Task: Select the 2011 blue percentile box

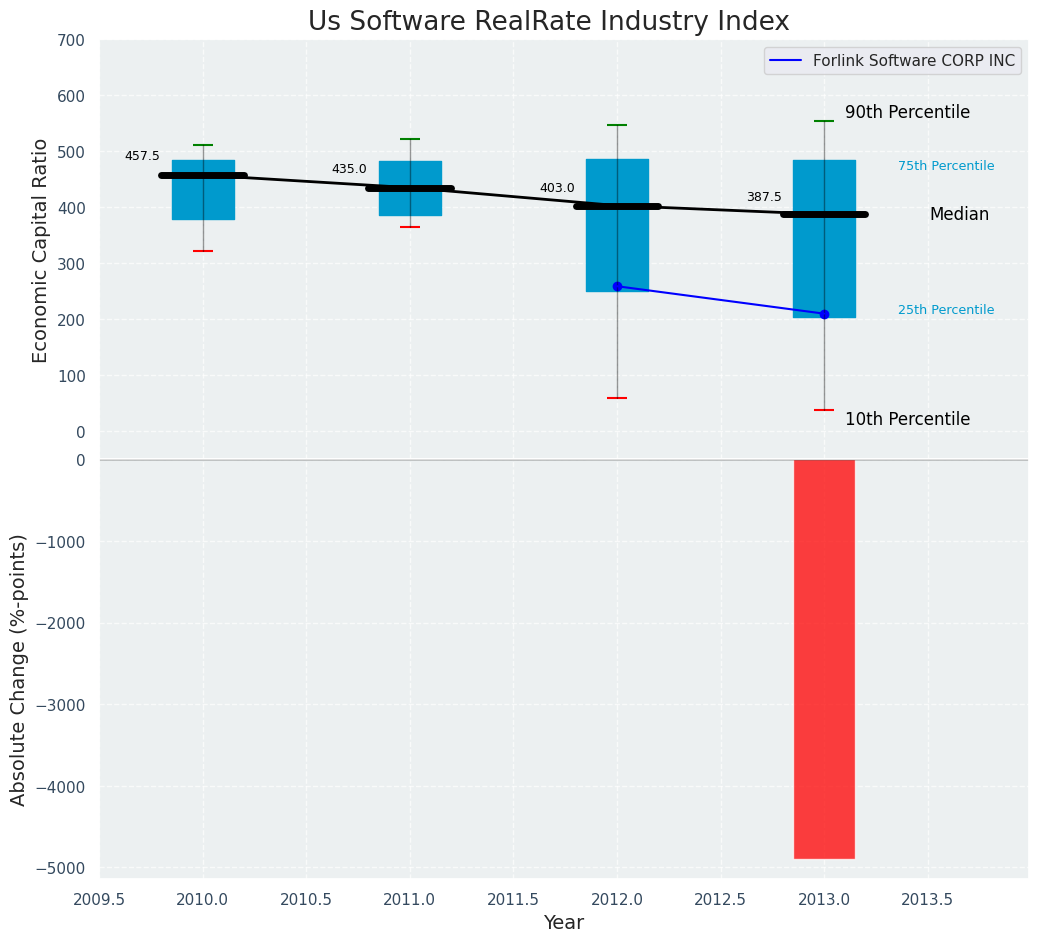Action: (x=410, y=189)
